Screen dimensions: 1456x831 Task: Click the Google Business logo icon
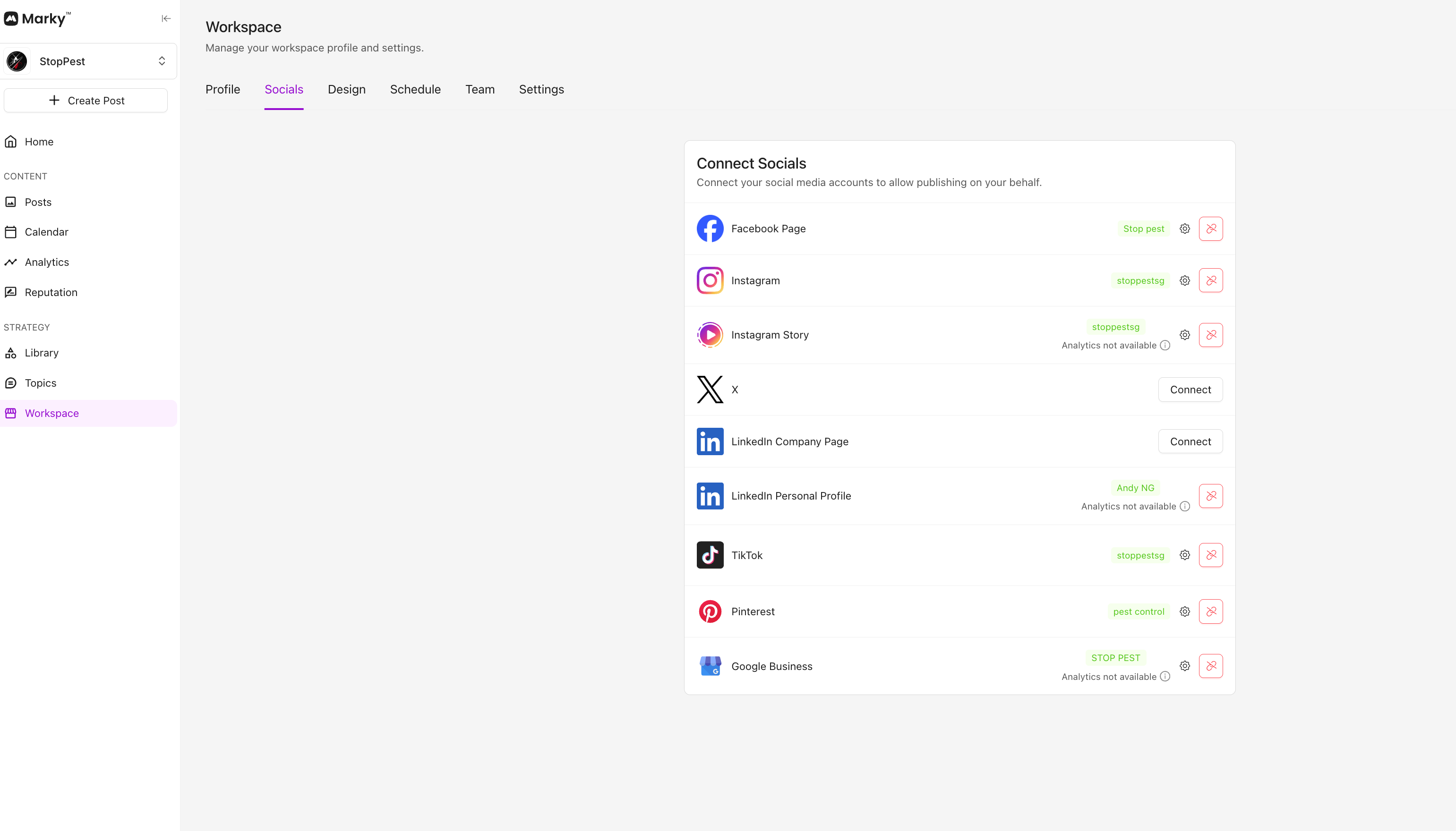pos(710,666)
